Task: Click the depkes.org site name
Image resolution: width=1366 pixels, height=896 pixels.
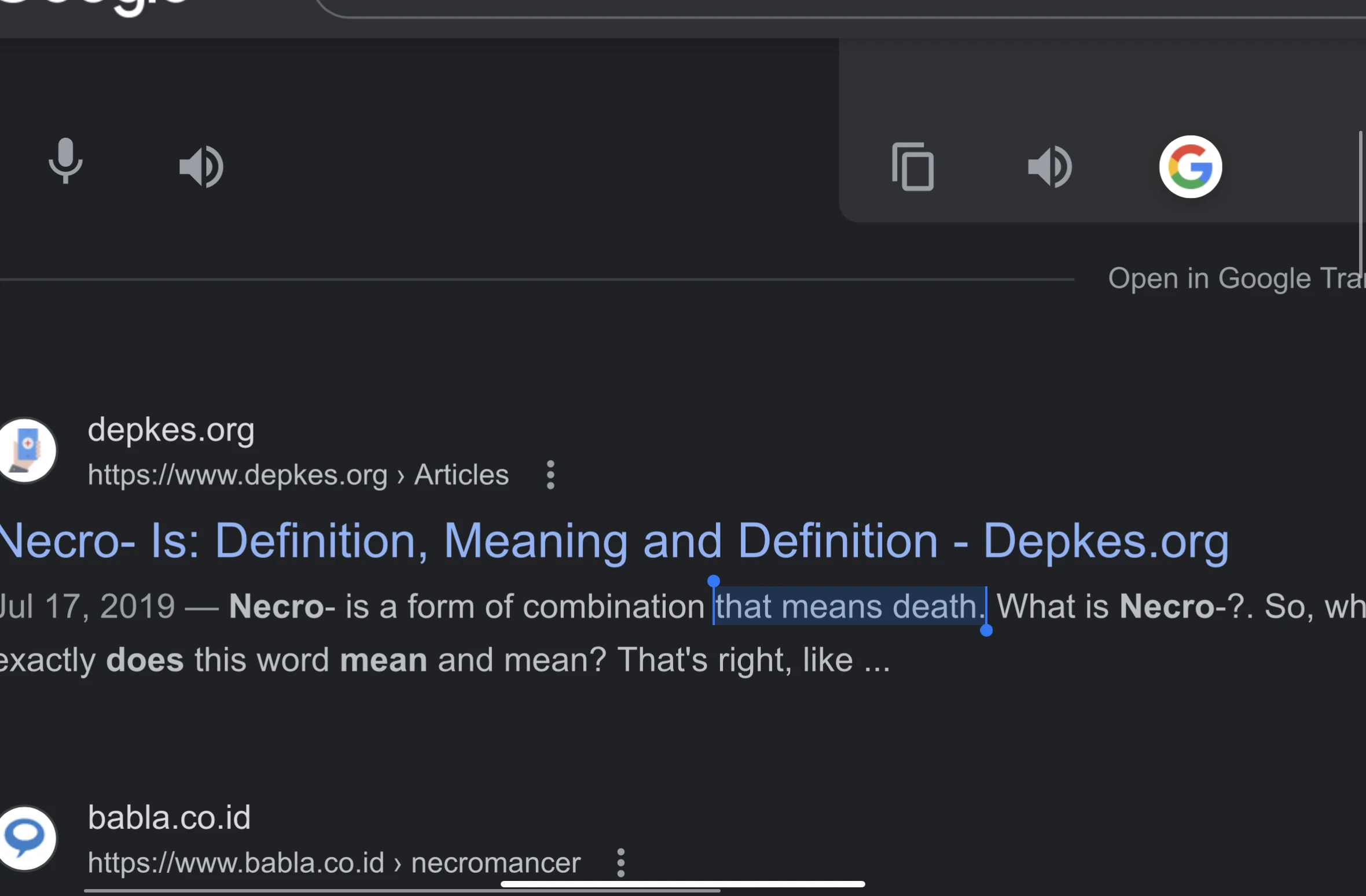Action: (171, 430)
